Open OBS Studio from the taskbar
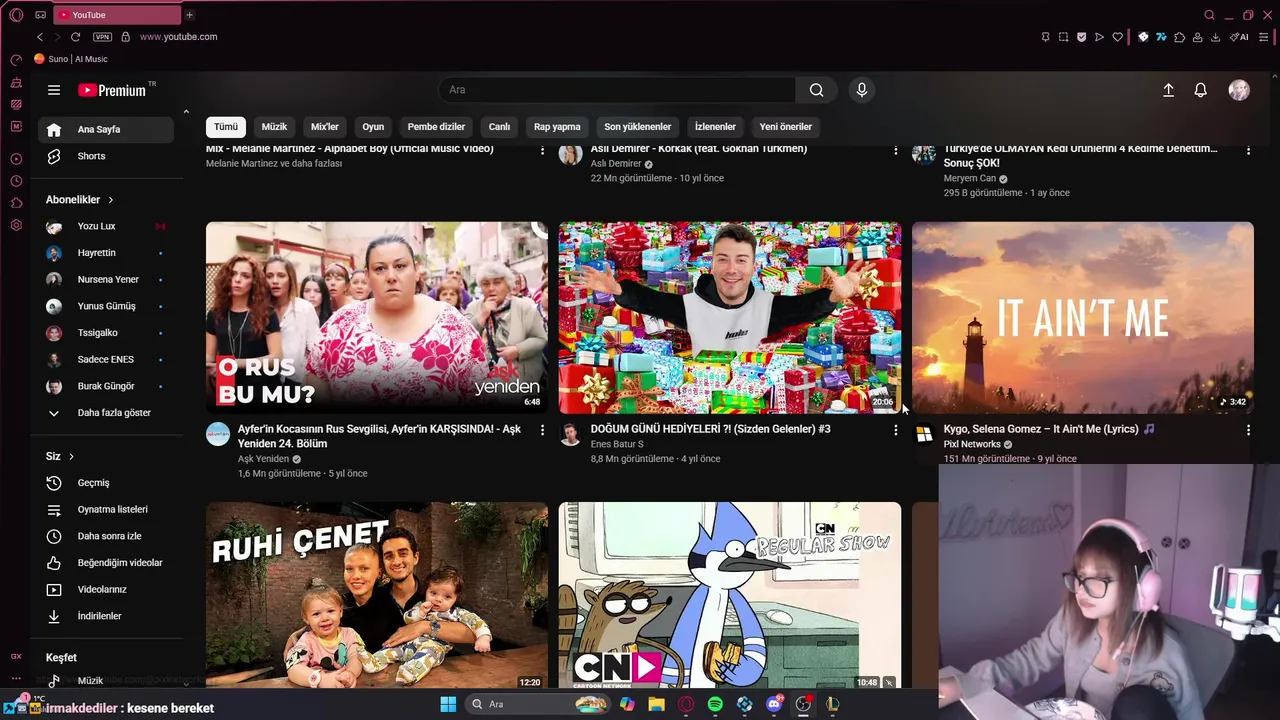This screenshot has width=1280, height=720. 803,704
